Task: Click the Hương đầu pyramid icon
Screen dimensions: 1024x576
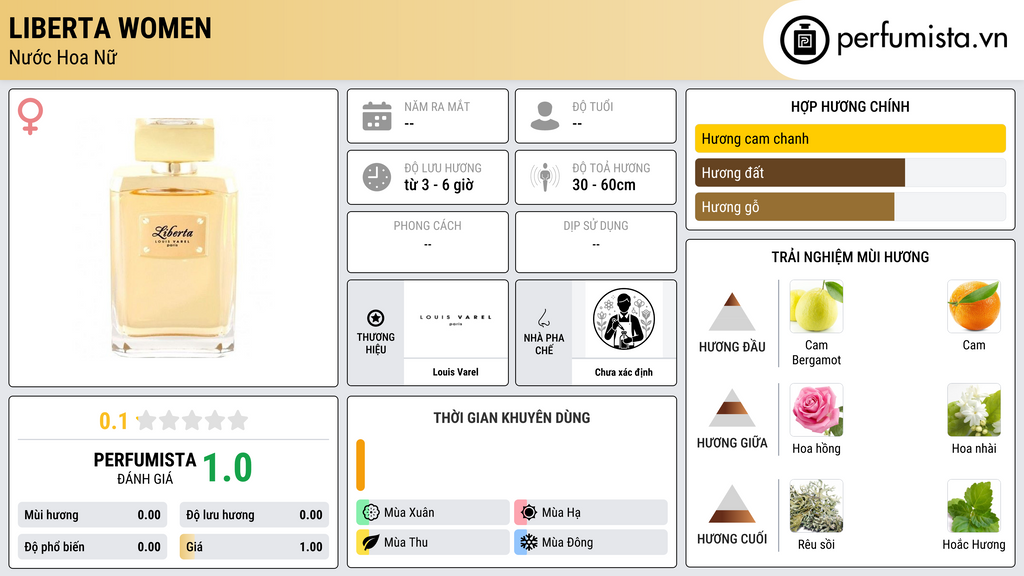Action: click(732, 312)
